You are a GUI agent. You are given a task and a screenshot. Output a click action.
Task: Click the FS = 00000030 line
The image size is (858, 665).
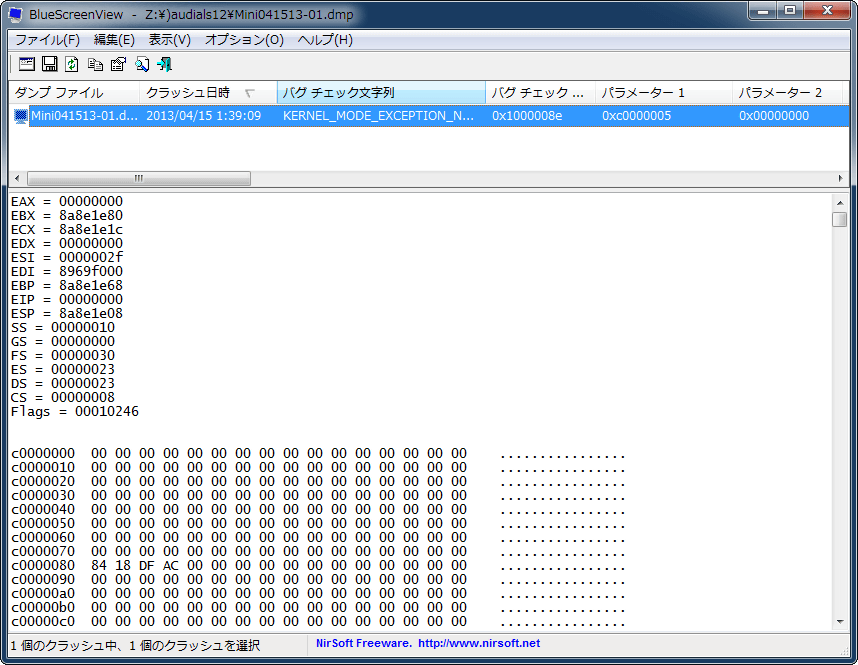pyautogui.click(x=63, y=356)
